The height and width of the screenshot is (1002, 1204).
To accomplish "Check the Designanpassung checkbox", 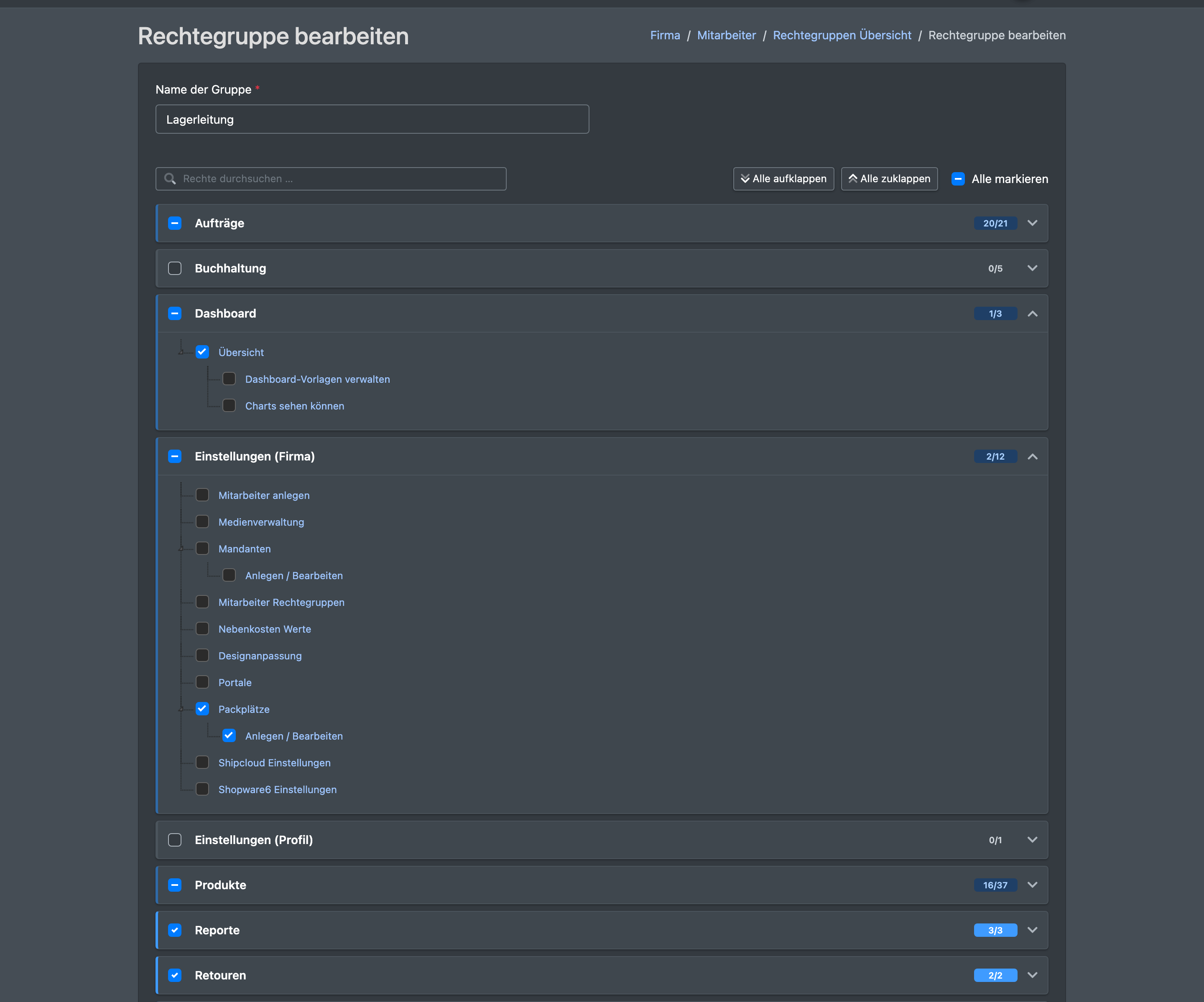I will 202,656.
